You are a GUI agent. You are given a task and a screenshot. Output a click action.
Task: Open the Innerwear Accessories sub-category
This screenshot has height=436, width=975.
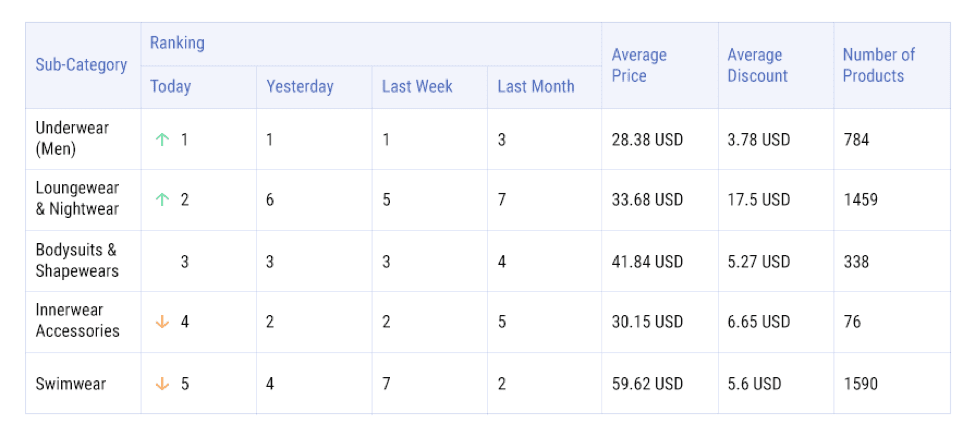tap(77, 321)
